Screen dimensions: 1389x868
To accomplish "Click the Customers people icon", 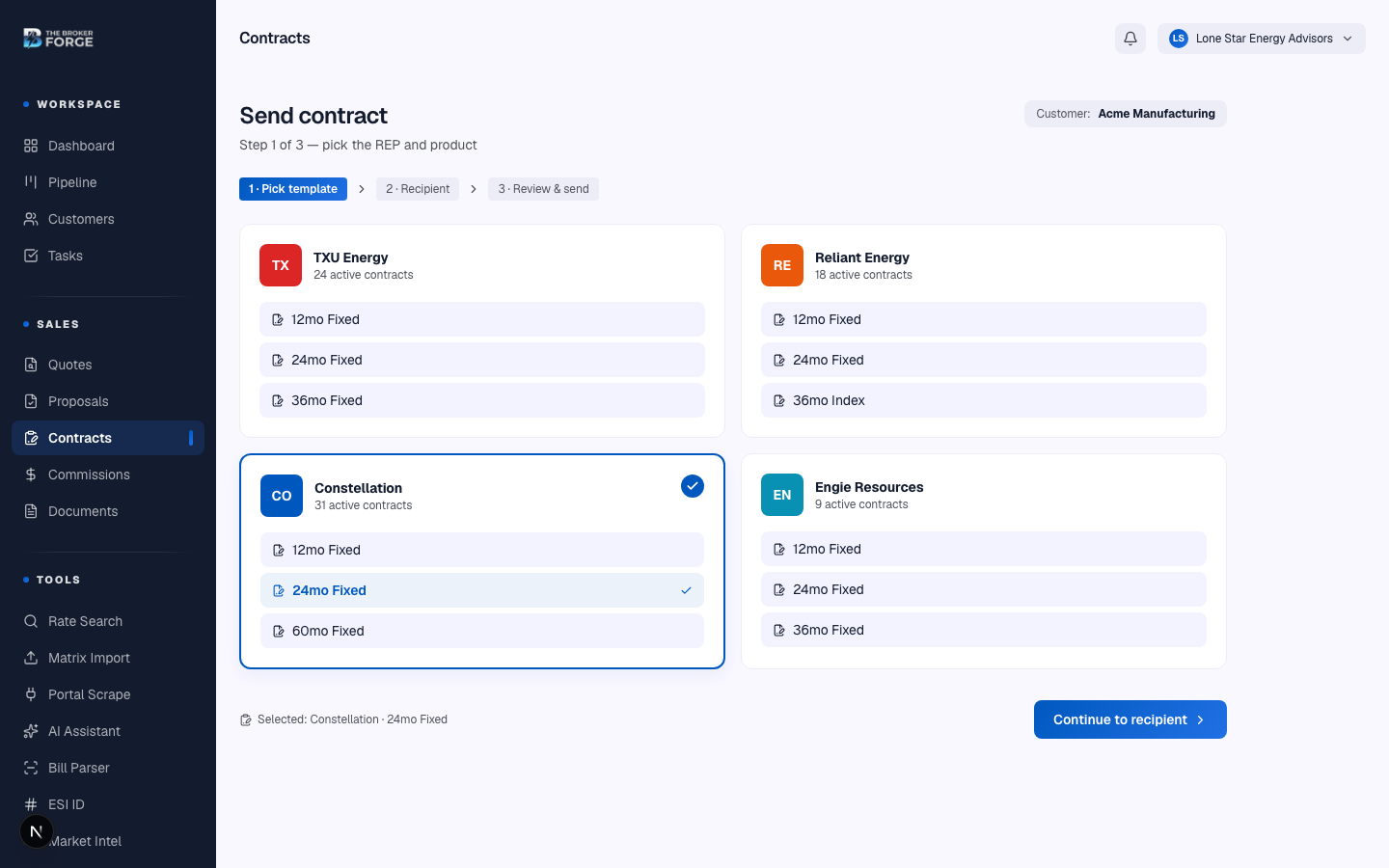I will pos(31,219).
